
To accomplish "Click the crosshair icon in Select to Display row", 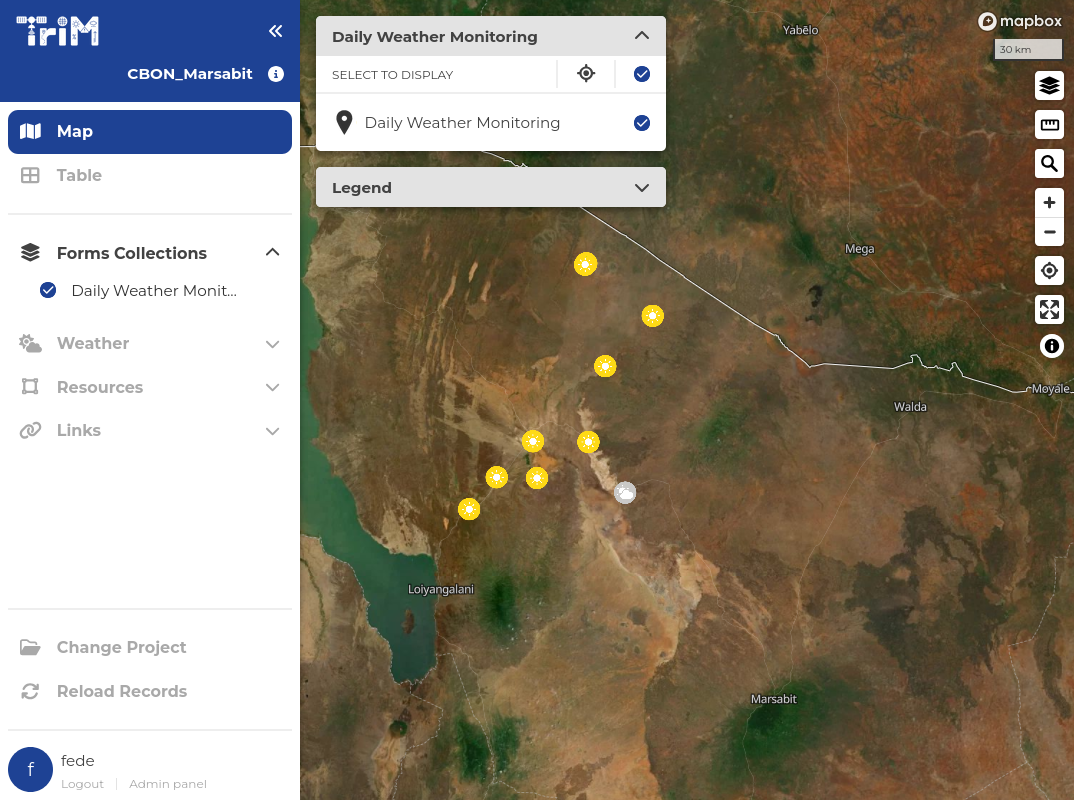I will (586, 74).
